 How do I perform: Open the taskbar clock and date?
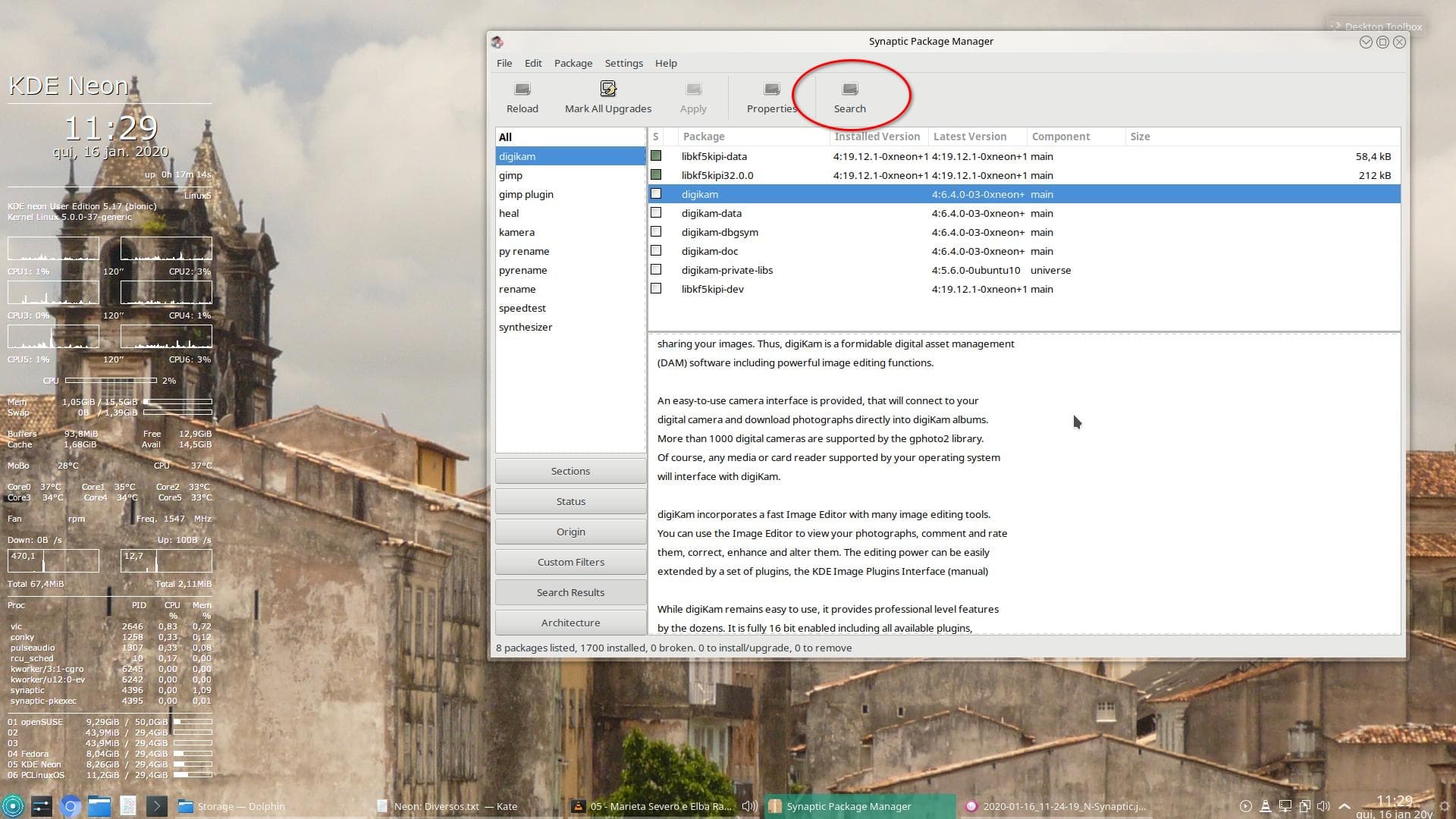point(1394,807)
